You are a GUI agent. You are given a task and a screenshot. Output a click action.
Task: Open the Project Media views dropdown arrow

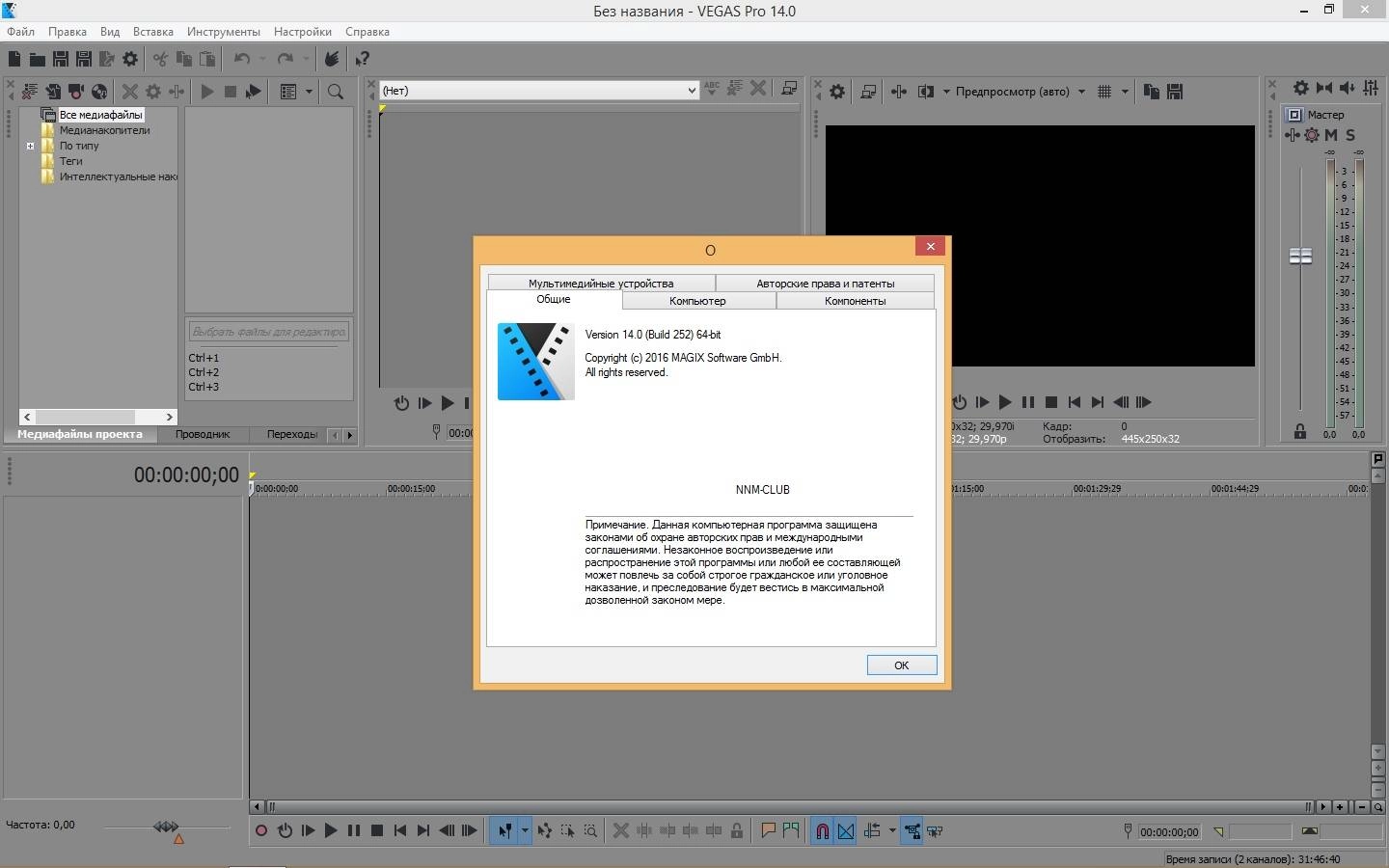click(x=309, y=92)
